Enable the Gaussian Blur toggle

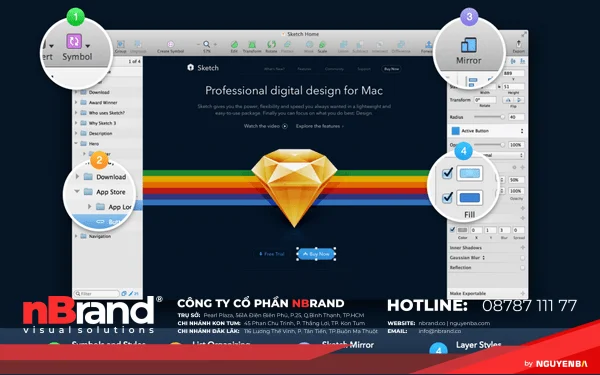tap(522, 258)
